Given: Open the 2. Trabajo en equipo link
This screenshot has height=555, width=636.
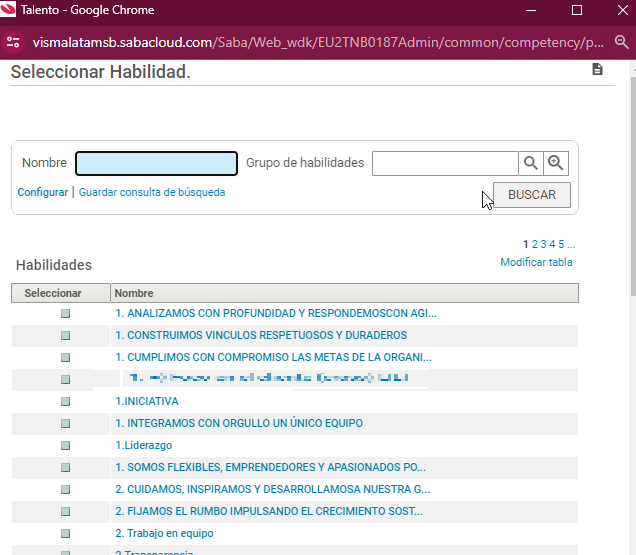Looking at the screenshot, I should click(x=164, y=533).
